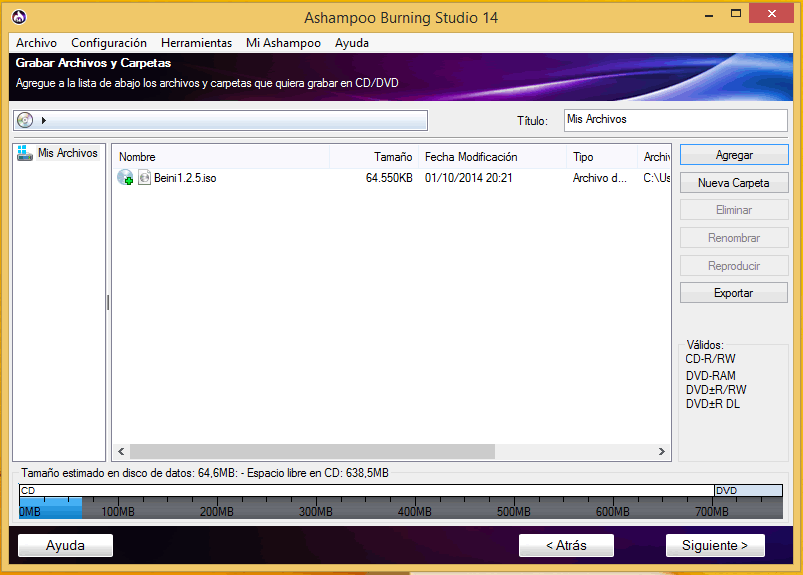This screenshot has width=803, height=575.
Task: Go to next step with Siguiente
Action: click(715, 546)
